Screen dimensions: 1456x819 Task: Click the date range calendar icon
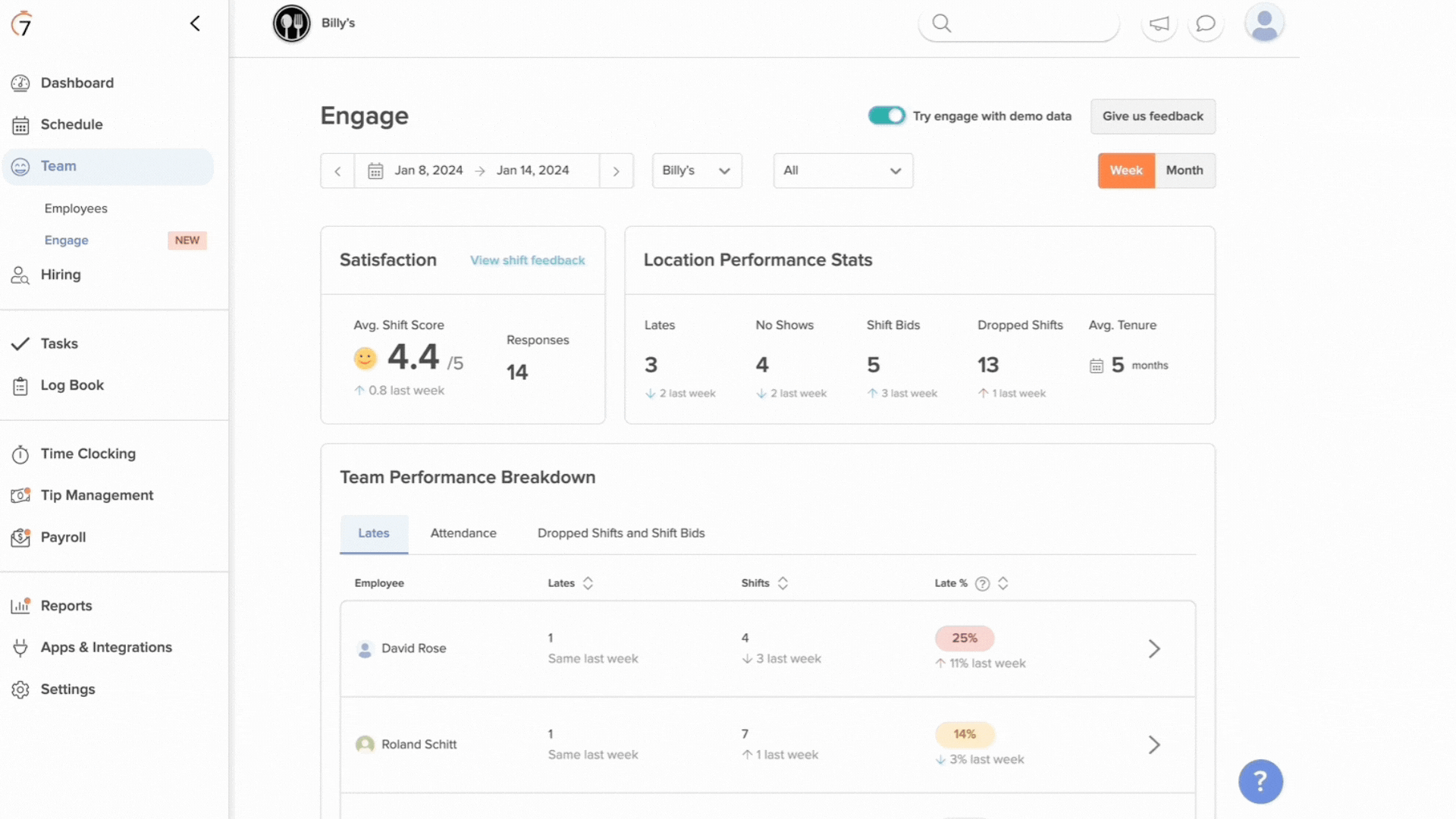pos(375,171)
